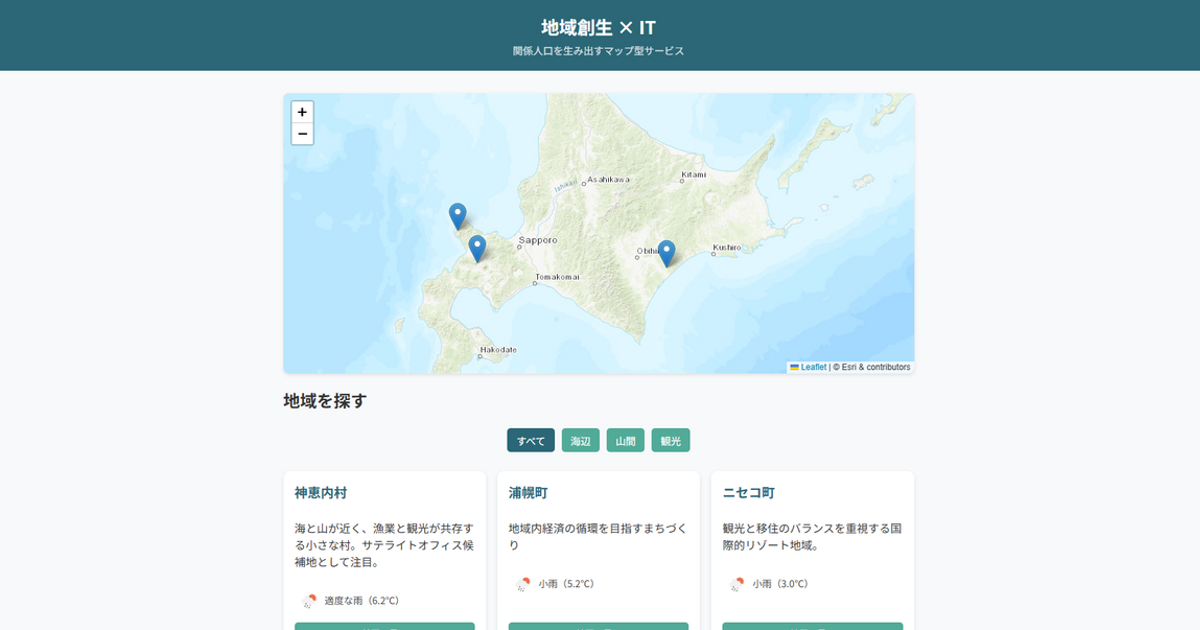Click the 神恵内村 weather icon
Image resolution: width=1200 pixels, height=630 pixels.
309,601
